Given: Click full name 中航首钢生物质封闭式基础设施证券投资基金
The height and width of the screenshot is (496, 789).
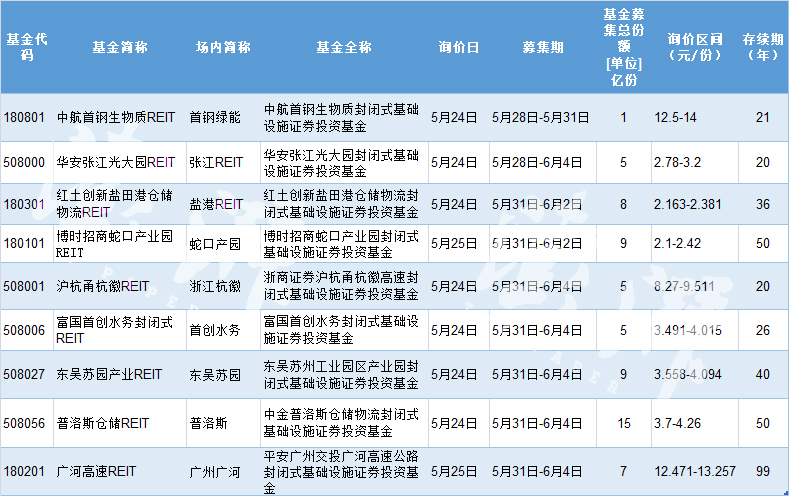Looking at the screenshot, I should [x=341, y=117].
